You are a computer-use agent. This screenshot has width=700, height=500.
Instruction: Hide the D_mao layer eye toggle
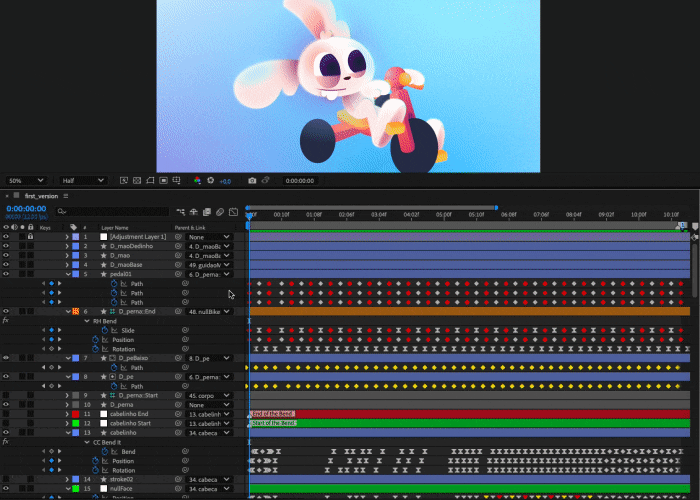click(6, 255)
